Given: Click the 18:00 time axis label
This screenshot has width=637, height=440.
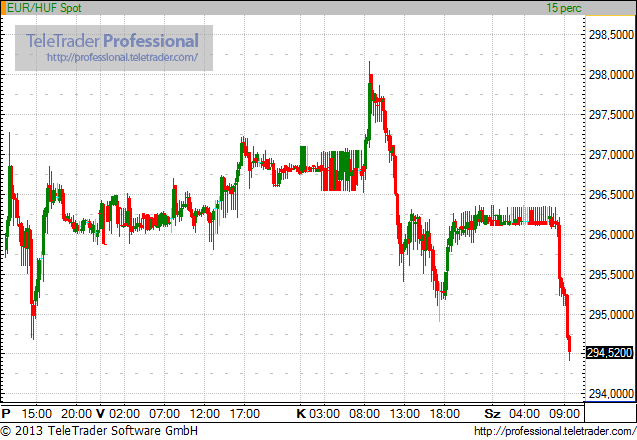Looking at the screenshot, I should point(444,414).
